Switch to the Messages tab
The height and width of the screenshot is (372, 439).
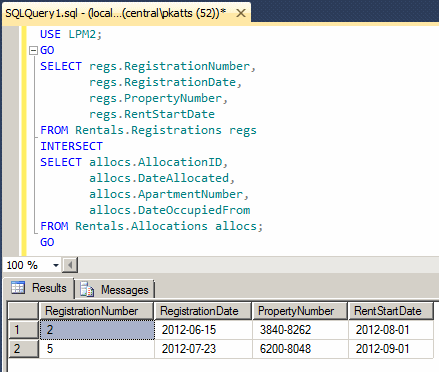[114, 289]
